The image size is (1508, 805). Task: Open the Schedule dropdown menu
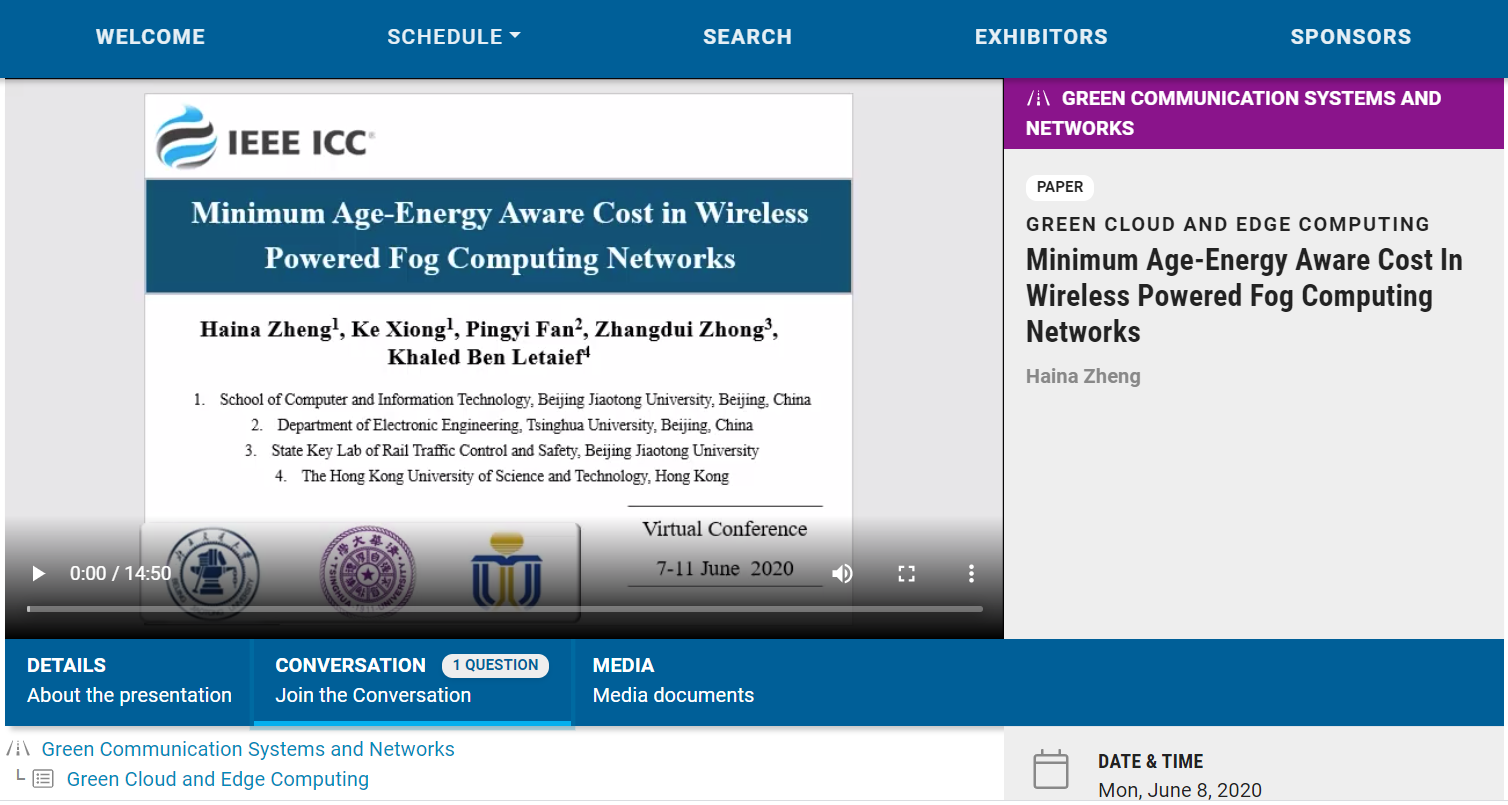[453, 37]
